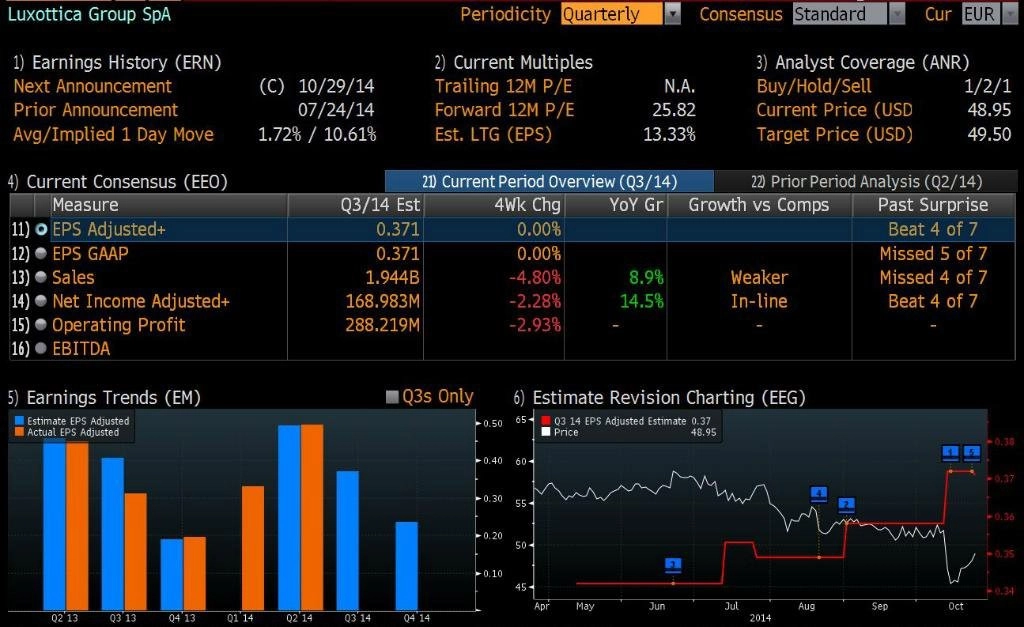Image resolution: width=1024 pixels, height=627 pixels.
Task: Click the Past Surprise column header
Action: [x=933, y=205]
